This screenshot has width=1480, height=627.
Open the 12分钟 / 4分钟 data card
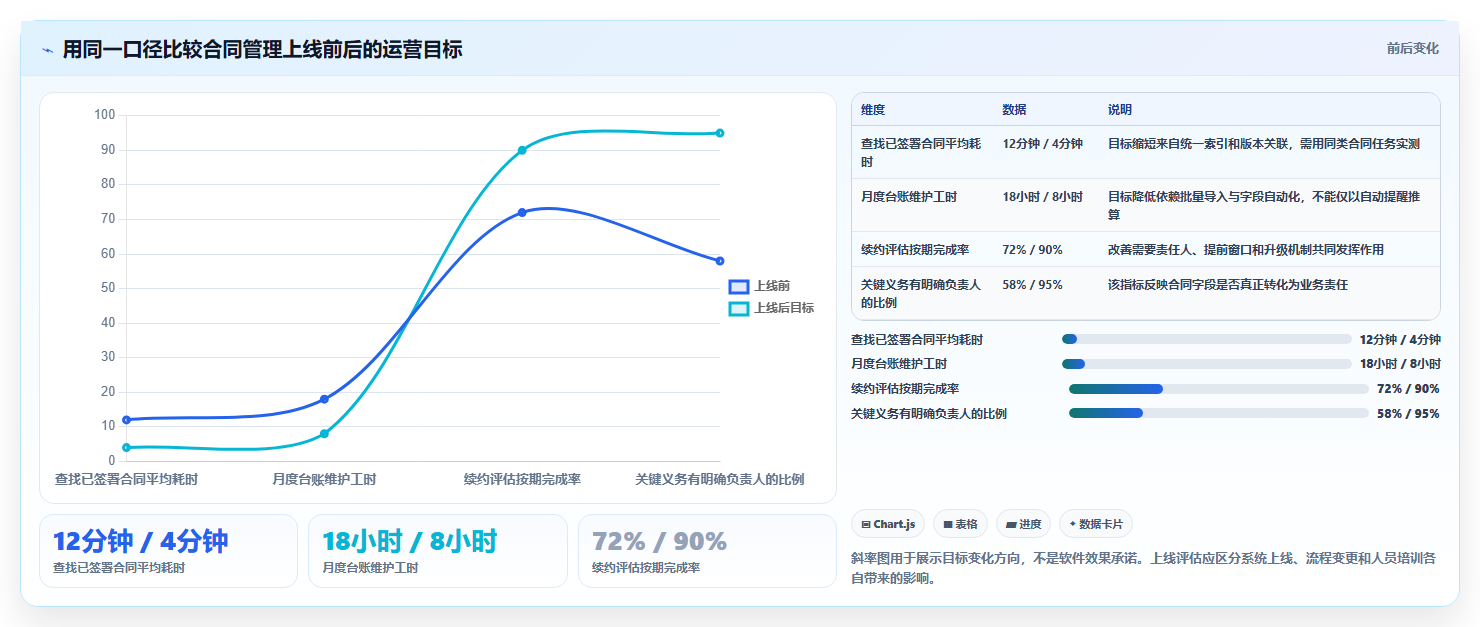pyautogui.click(x=168, y=551)
